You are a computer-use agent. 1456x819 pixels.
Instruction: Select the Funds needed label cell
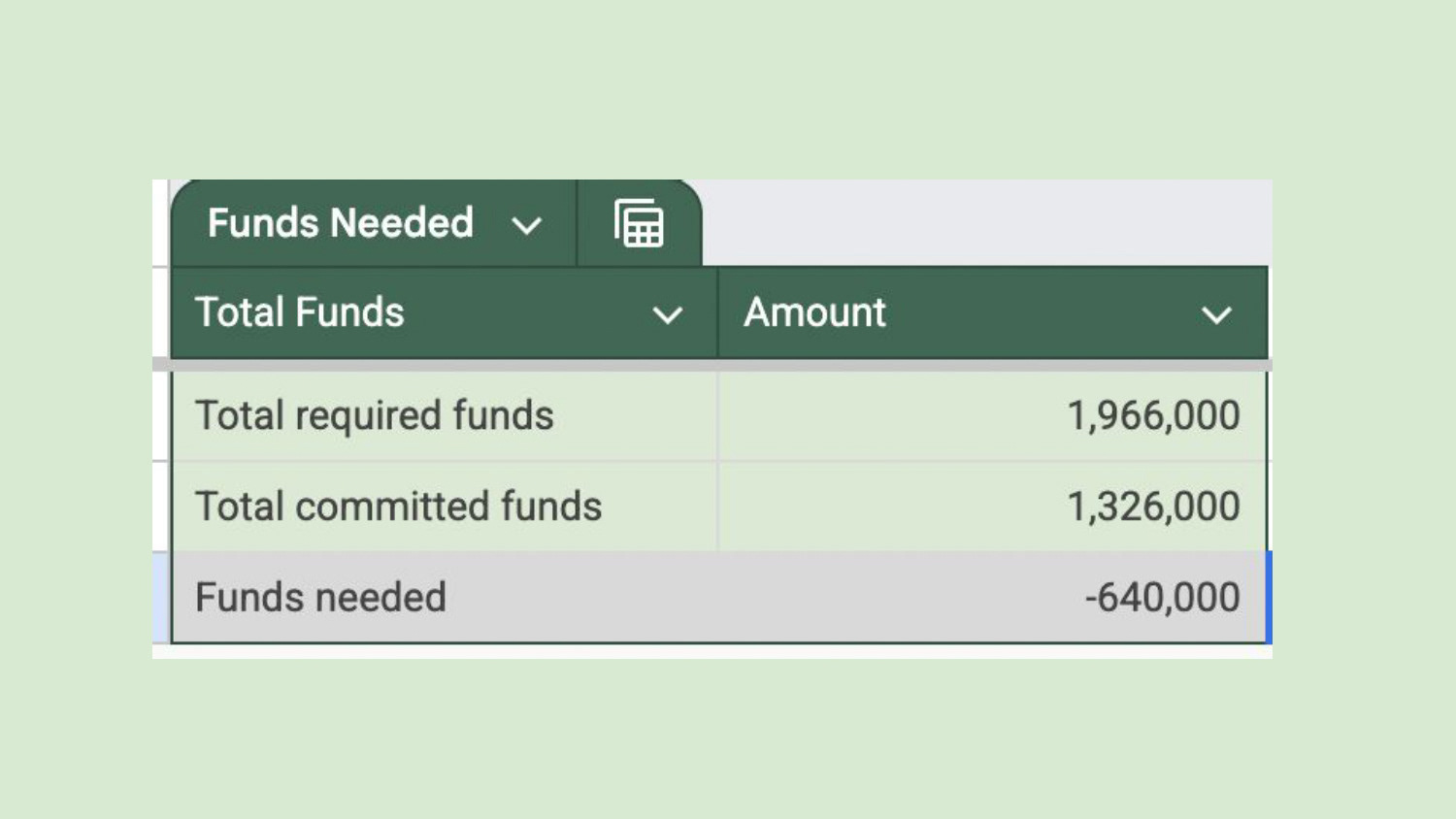click(320, 597)
